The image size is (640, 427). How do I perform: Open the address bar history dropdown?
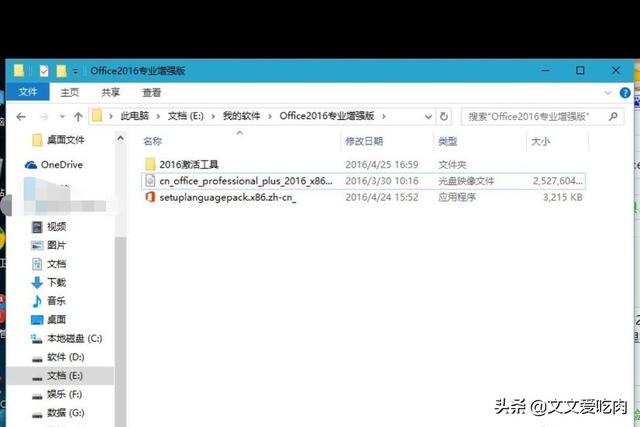point(428,117)
